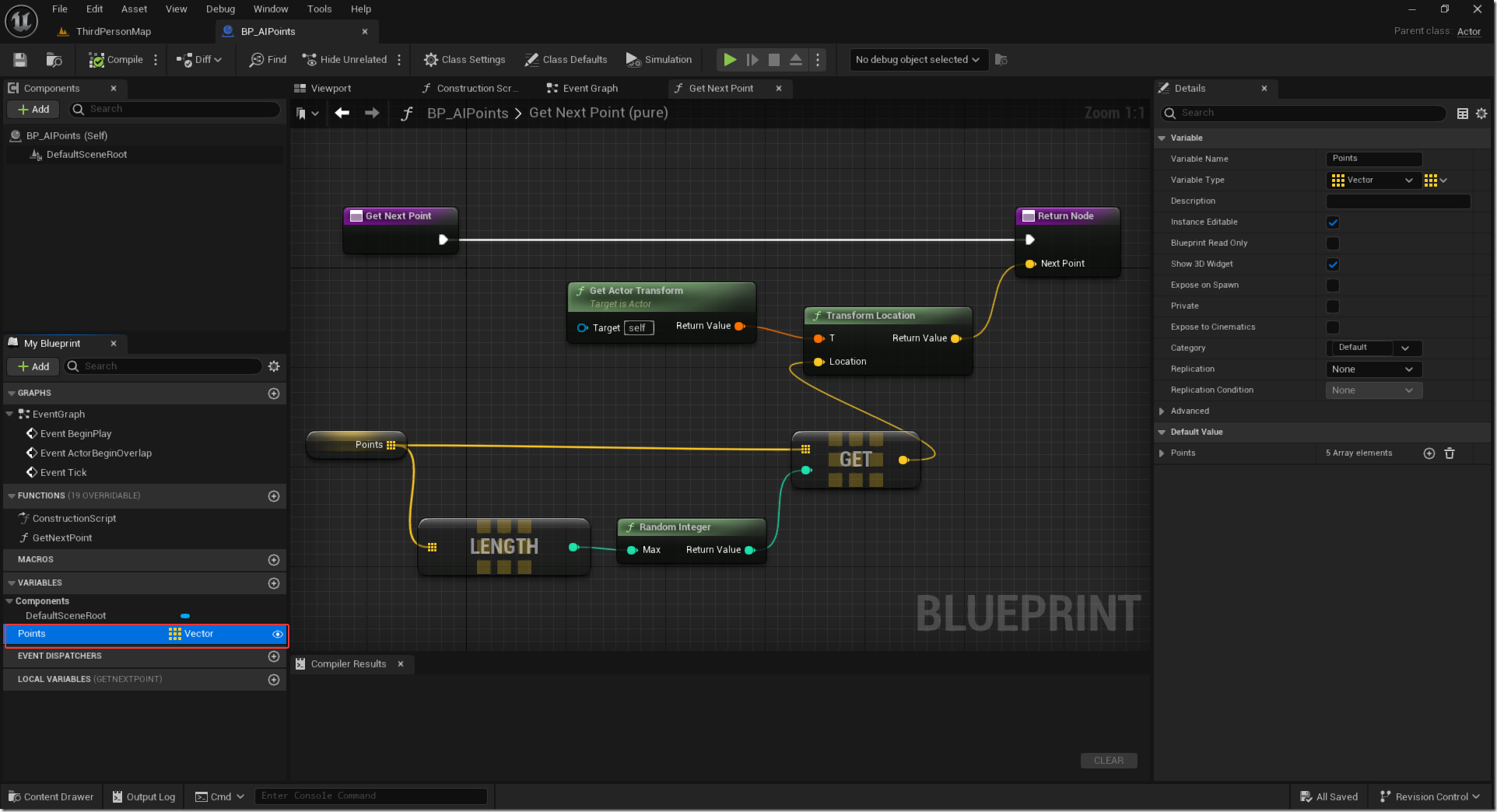
Task: Toggle Points variable instance editable eye
Action: point(277,635)
